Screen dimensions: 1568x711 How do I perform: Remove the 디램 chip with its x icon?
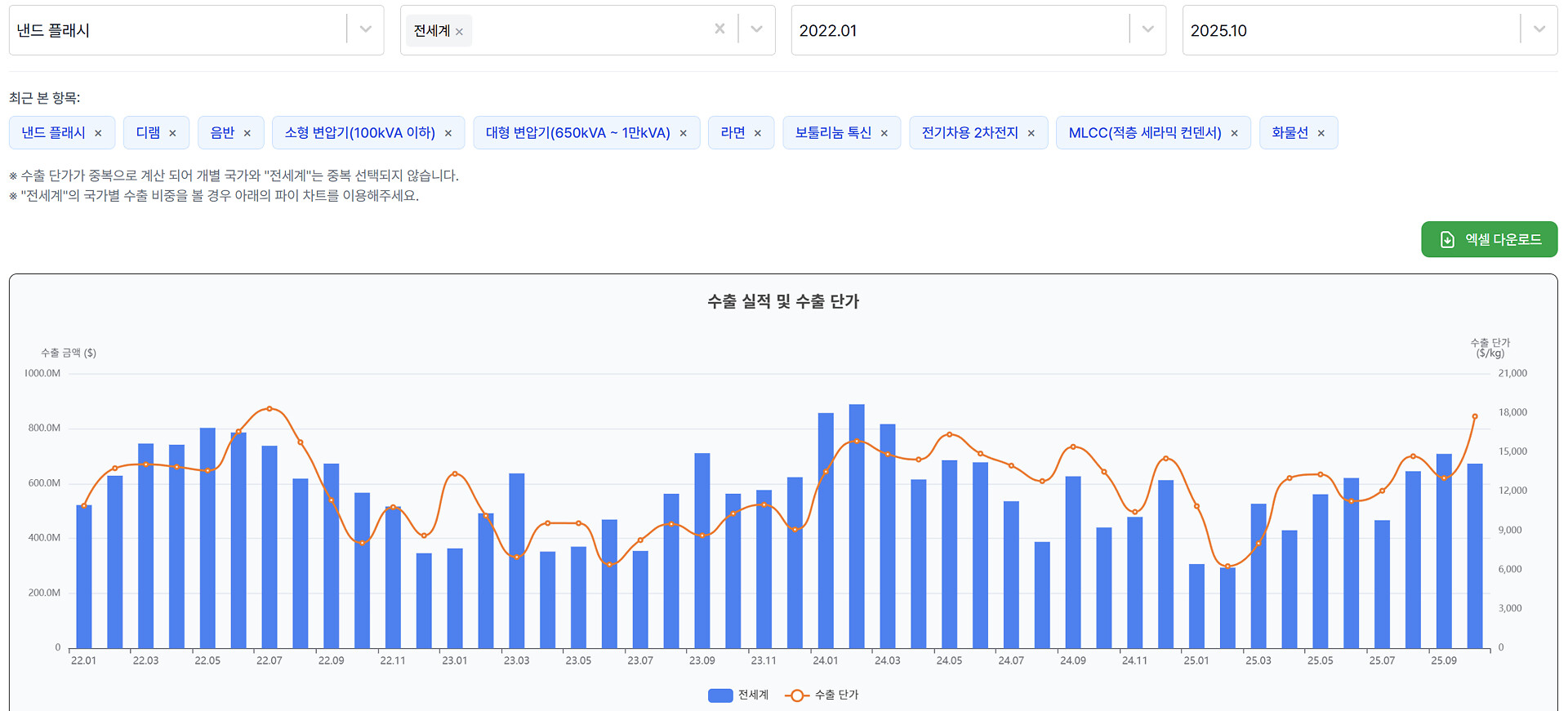point(172,133)
